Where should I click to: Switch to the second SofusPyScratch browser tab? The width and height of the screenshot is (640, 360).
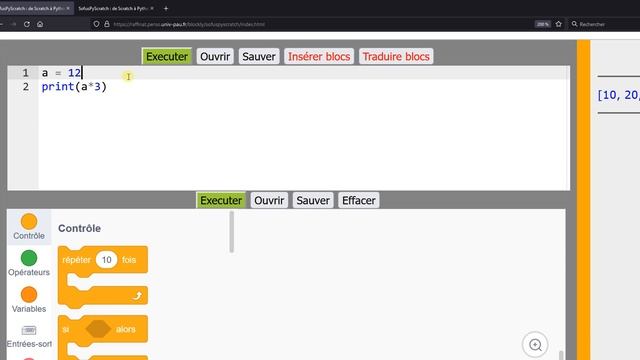[113, 8]
